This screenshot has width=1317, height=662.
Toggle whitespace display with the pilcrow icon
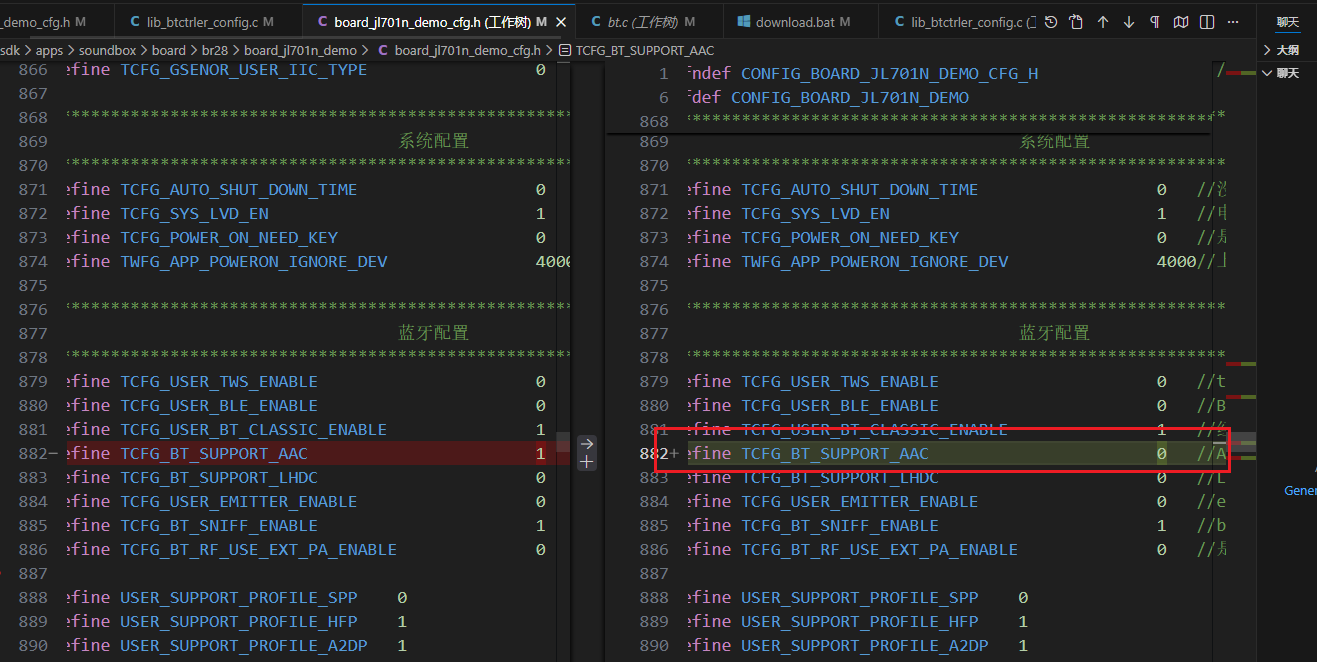[1155, 22]
